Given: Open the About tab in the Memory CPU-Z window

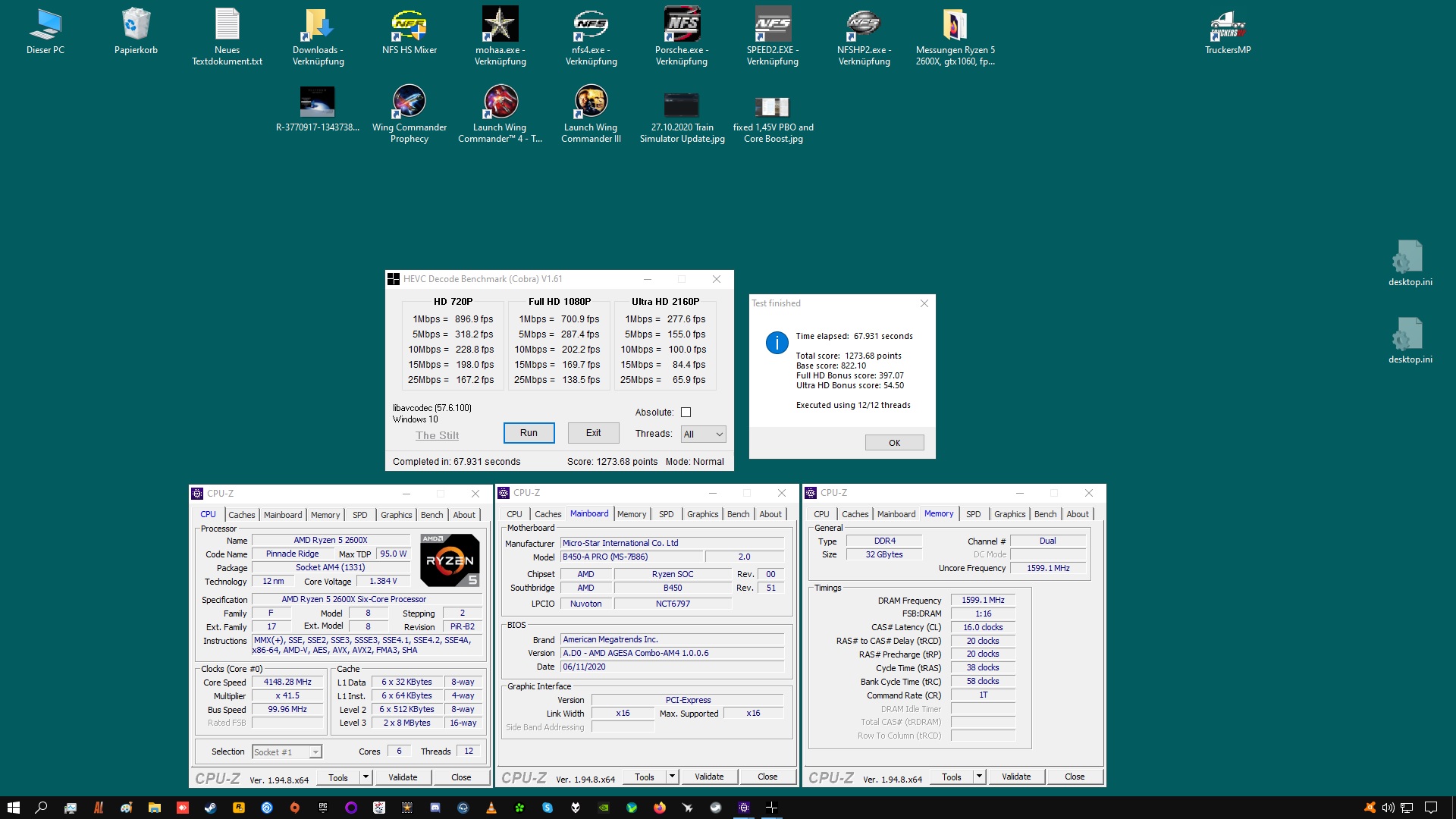Looking at the screenshot, I should click(x=1077, y=514).
